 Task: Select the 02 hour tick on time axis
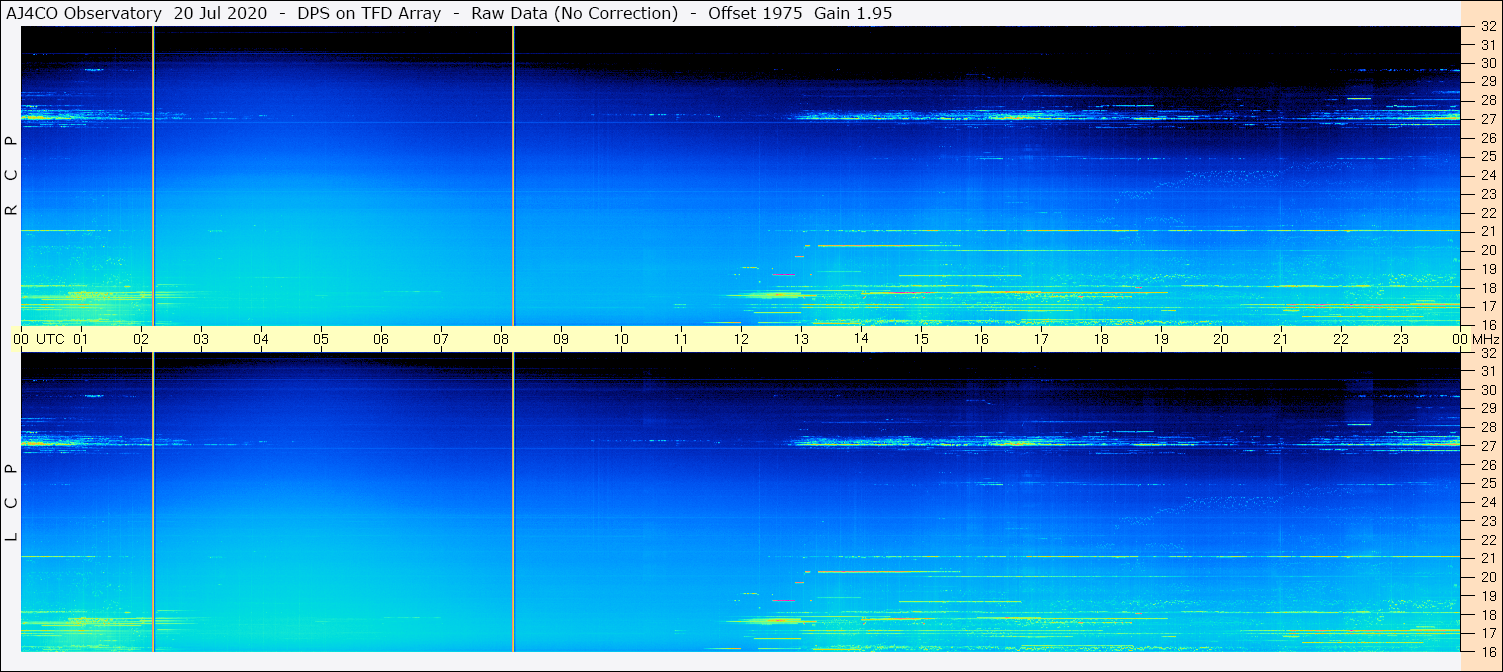pyautogui.click(x=141, y=340)
